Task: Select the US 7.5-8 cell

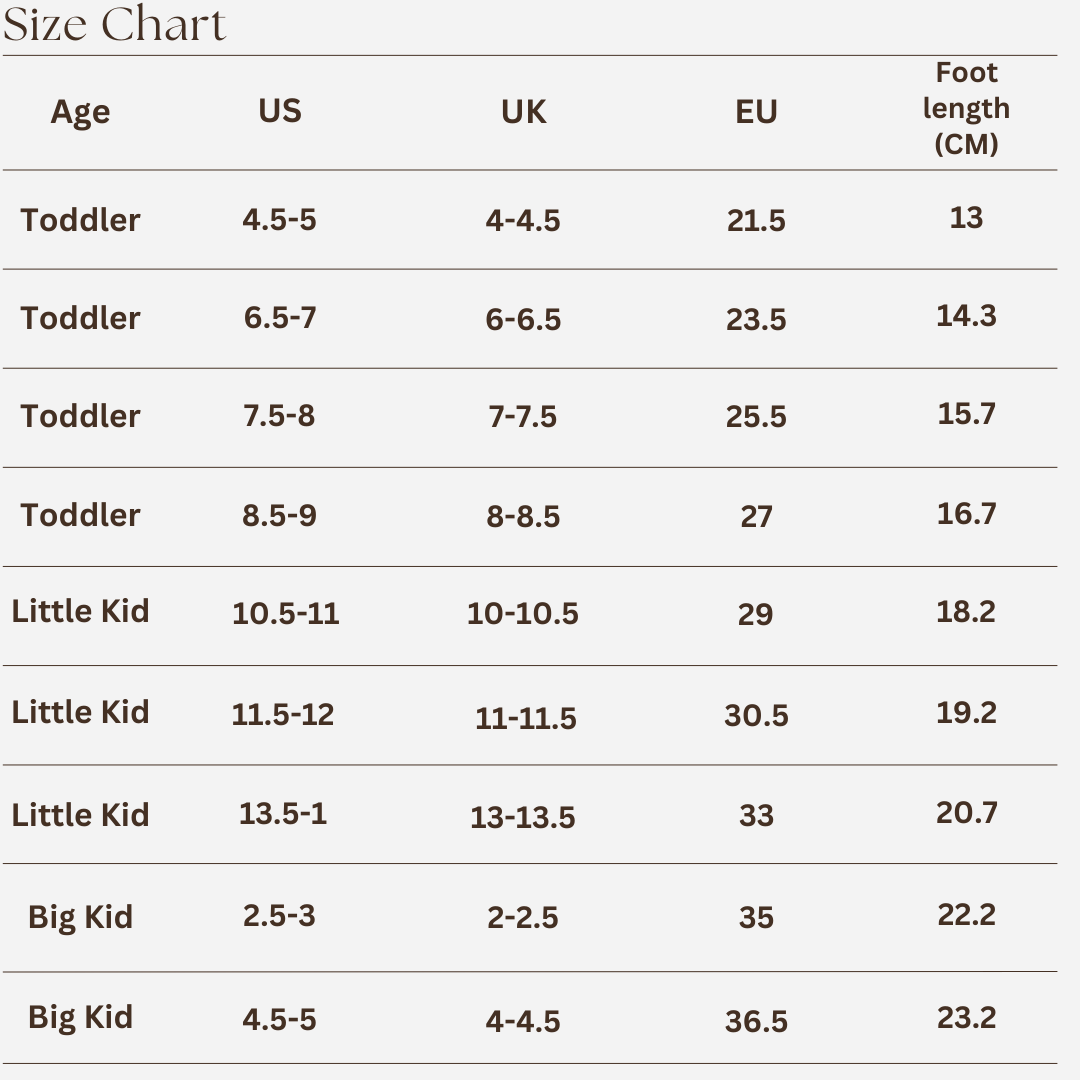Action: 279,416
